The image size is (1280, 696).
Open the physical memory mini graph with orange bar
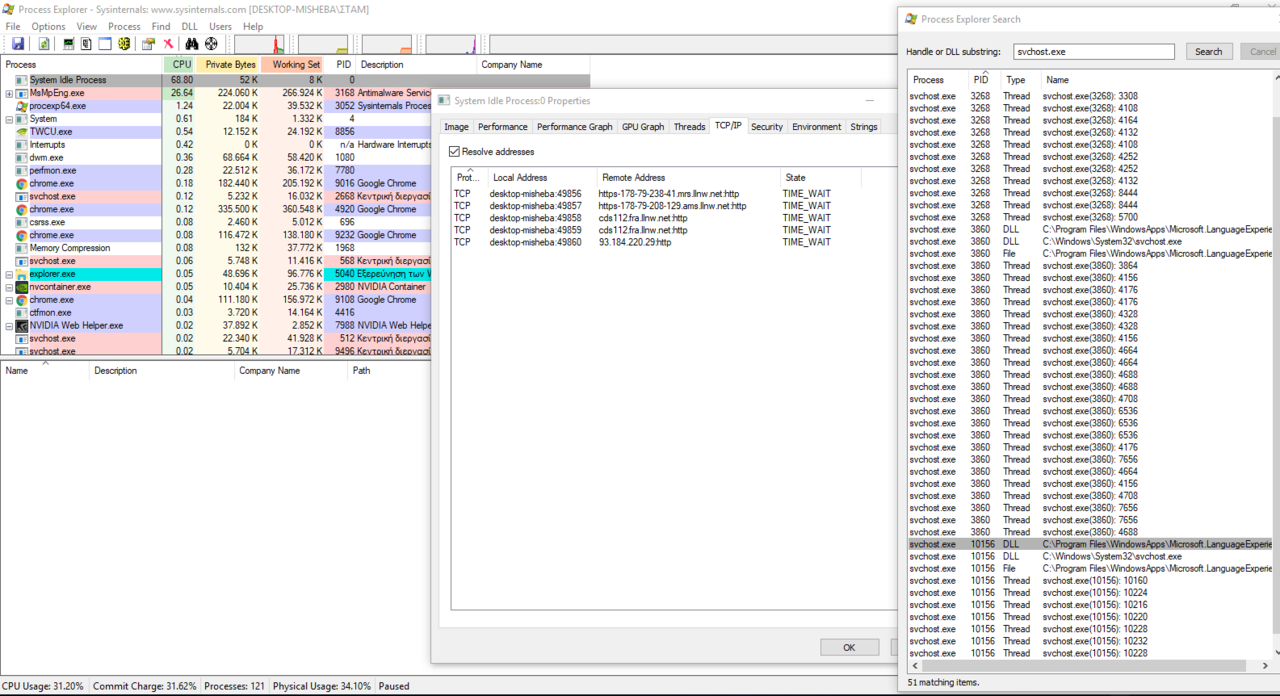[x=386, y=44]
